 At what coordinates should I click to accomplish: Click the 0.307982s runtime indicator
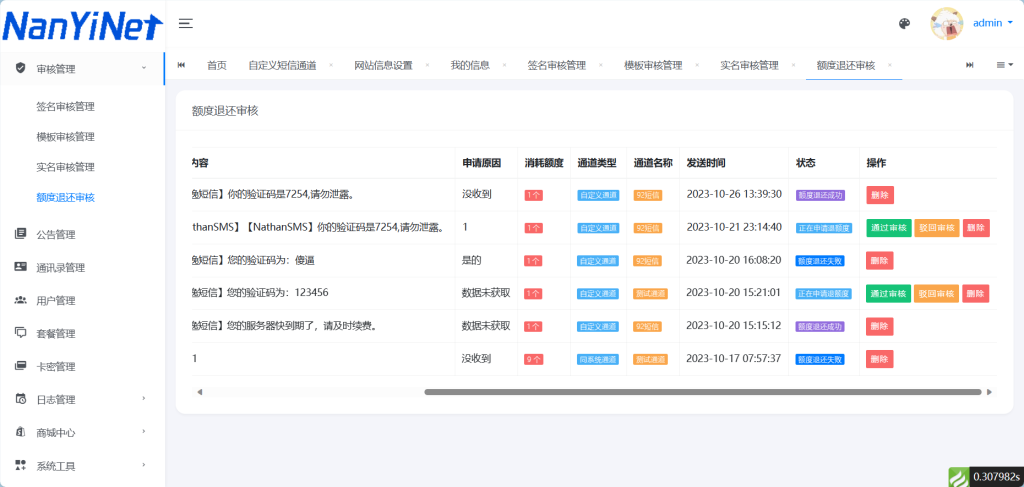(x=996, y=477)
